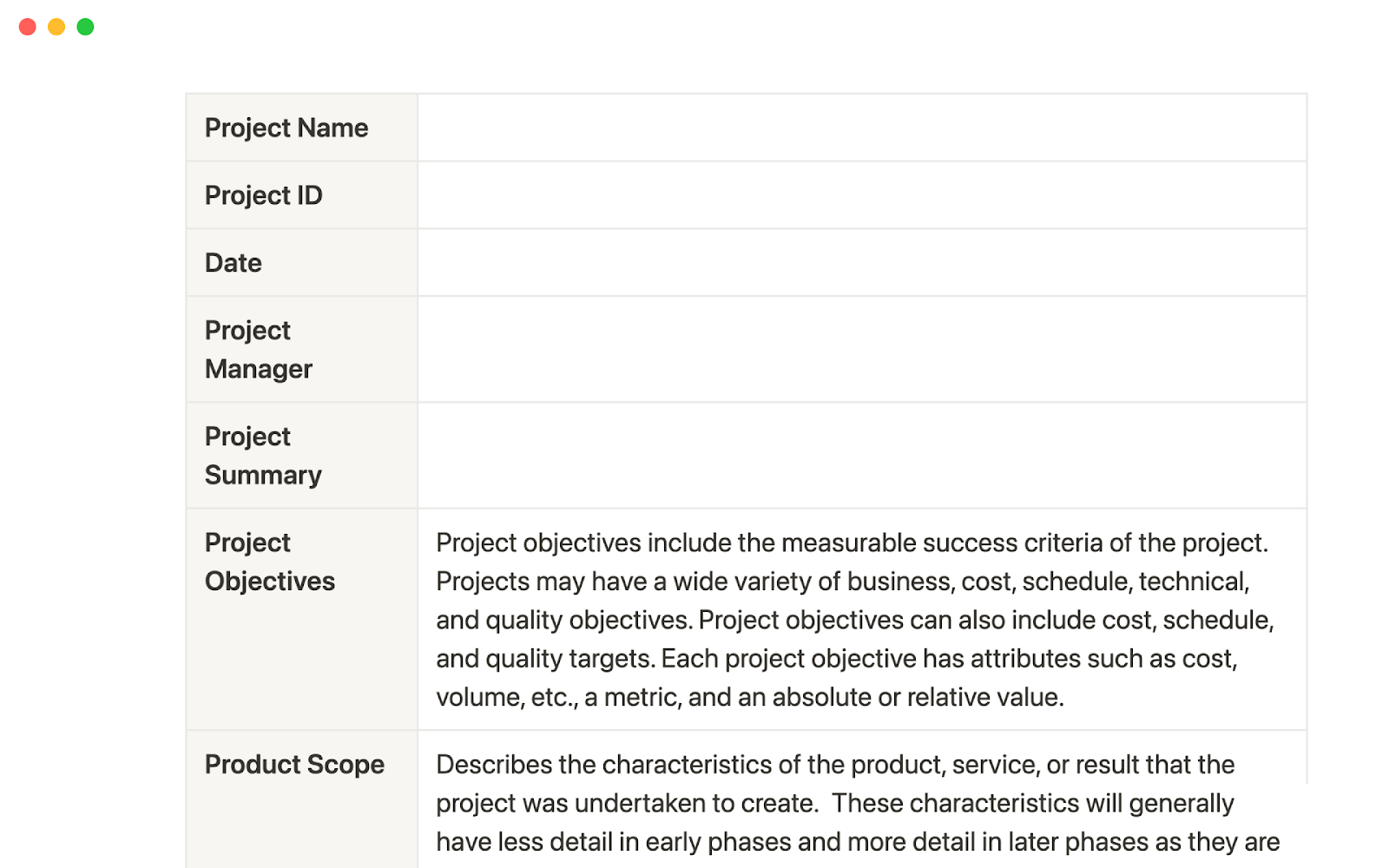Select the Project Objectives header cell
Screen dimensions: 1389x868
coord(269,561)
